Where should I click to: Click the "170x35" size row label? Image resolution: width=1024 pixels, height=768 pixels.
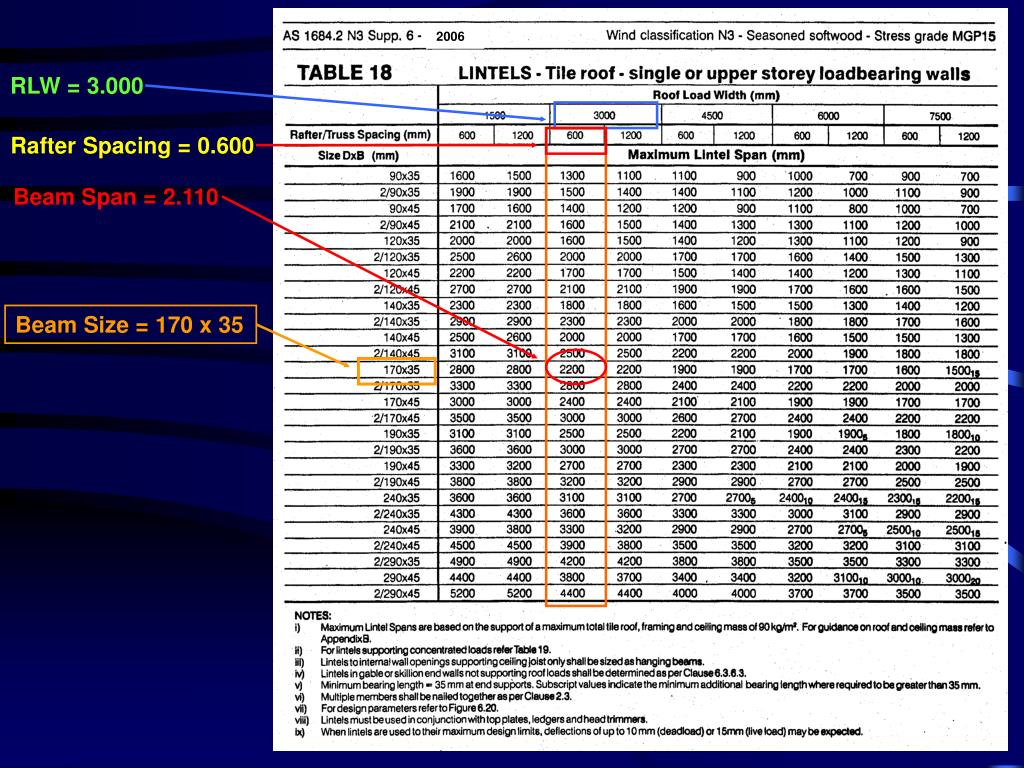pyautogui.click(x=402, y=370)
